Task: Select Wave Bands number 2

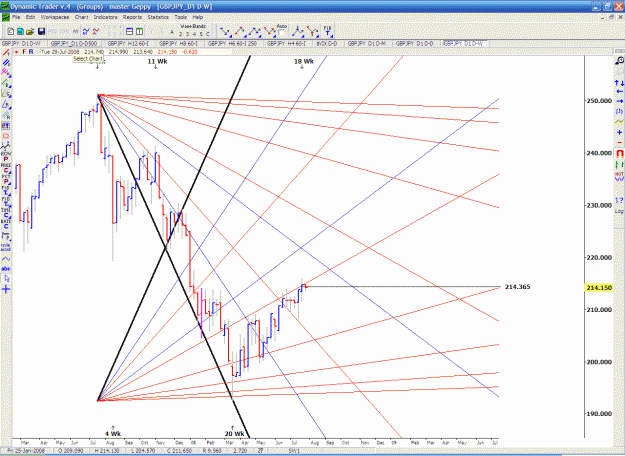Action: coord(181,34)
